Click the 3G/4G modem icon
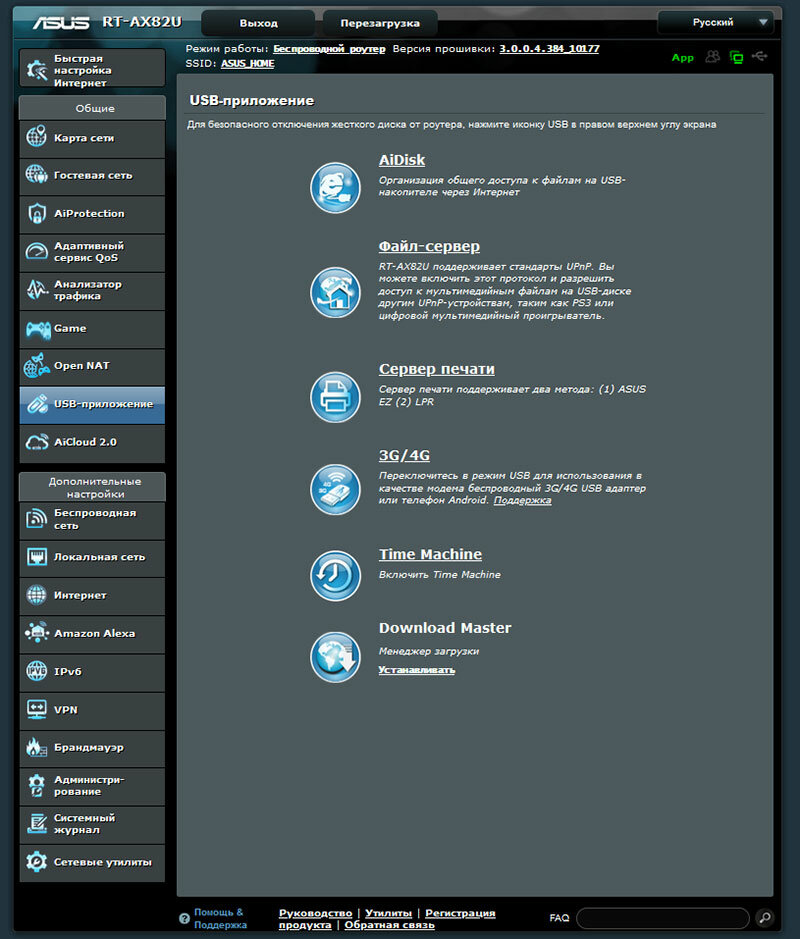This screenshot has height=939, width=800. pos(335,489)
